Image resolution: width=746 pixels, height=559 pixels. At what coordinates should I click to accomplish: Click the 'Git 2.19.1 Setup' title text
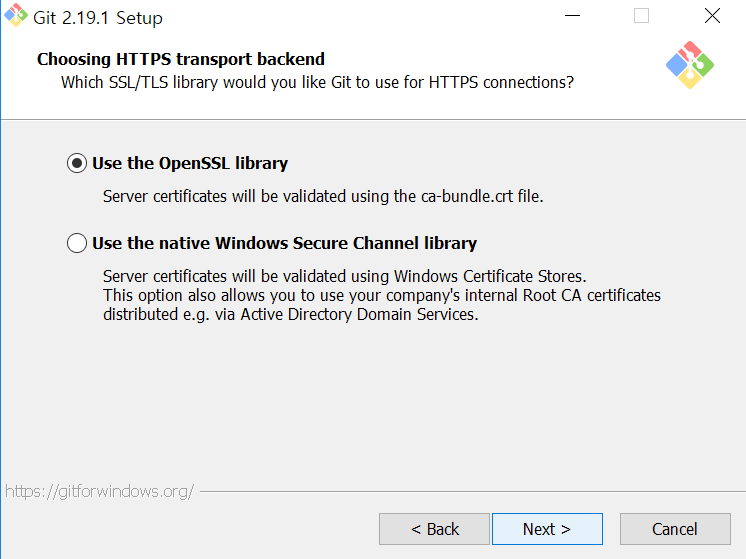98,18
